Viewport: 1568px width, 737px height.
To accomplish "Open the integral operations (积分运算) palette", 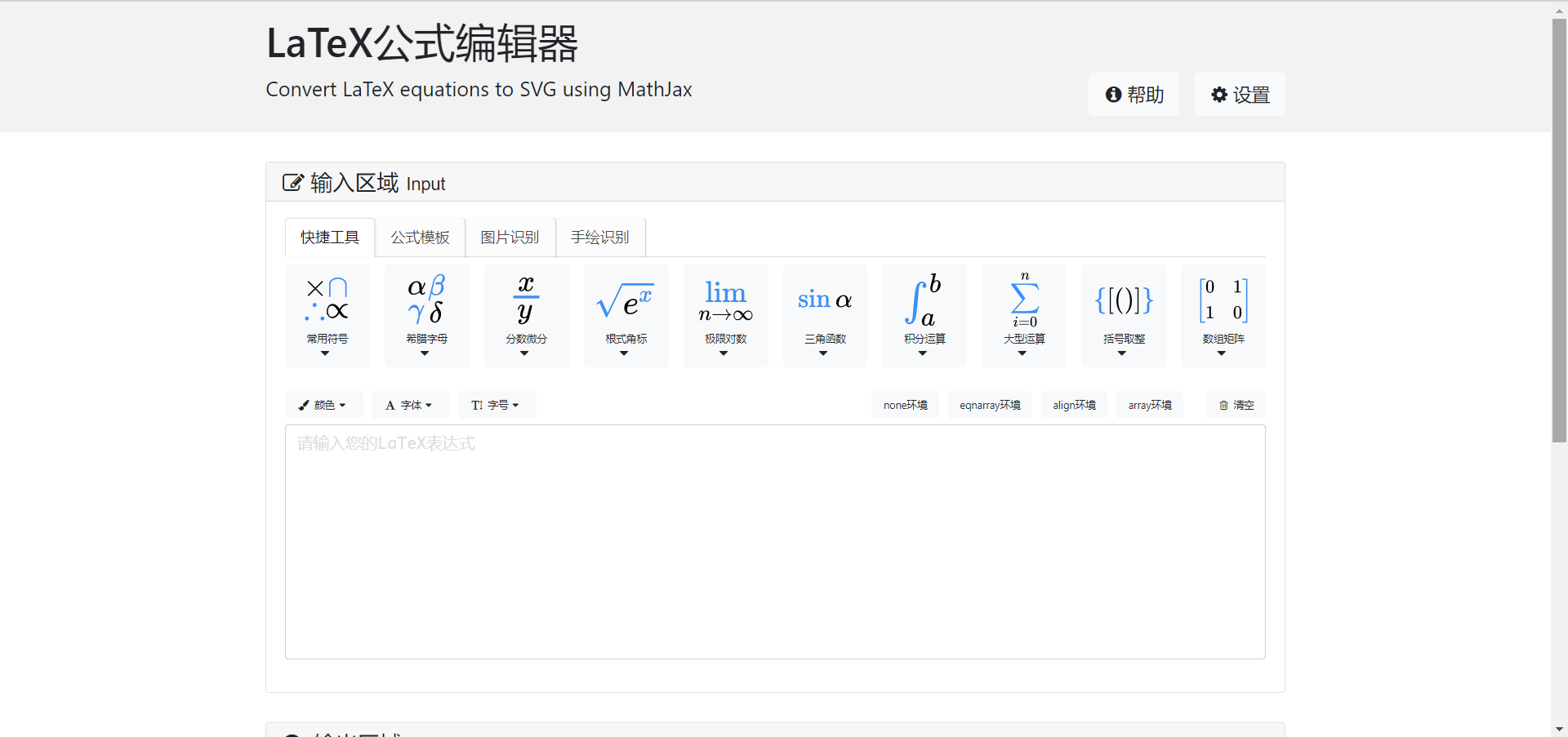I will click(x=924, y=315).
